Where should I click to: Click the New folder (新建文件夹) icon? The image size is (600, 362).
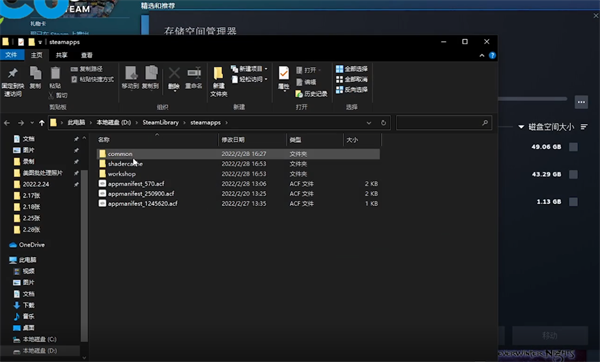[218, 73]
